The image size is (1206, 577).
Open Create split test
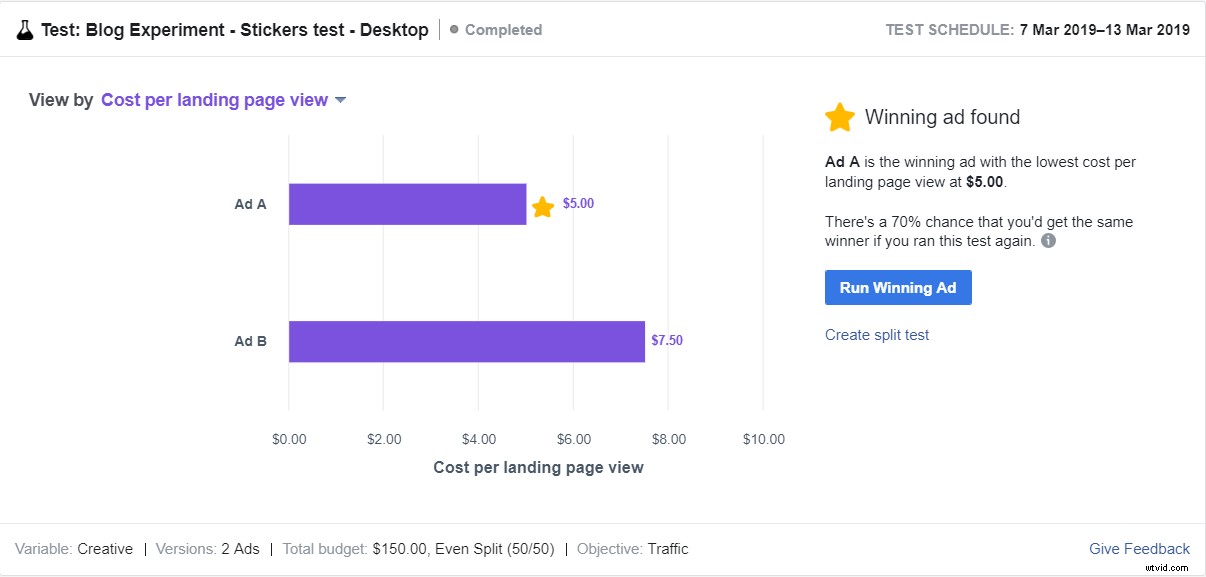click(x=877, y=335)
